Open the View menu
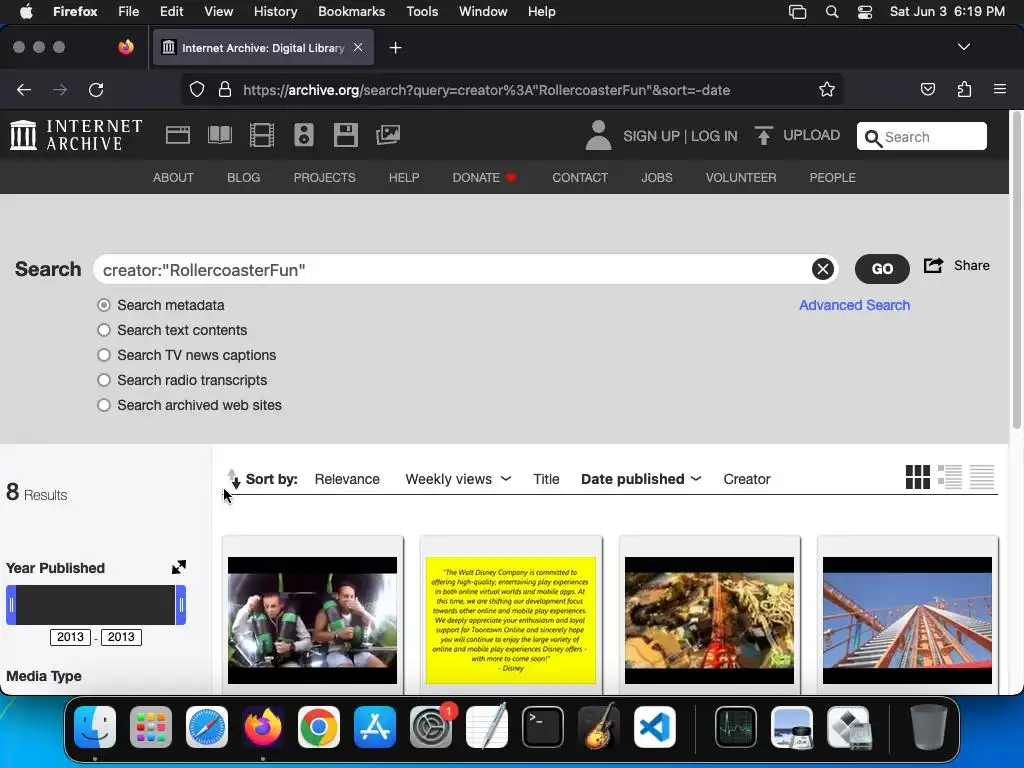Screen dimensions: 1024x768 click(218, 12)
